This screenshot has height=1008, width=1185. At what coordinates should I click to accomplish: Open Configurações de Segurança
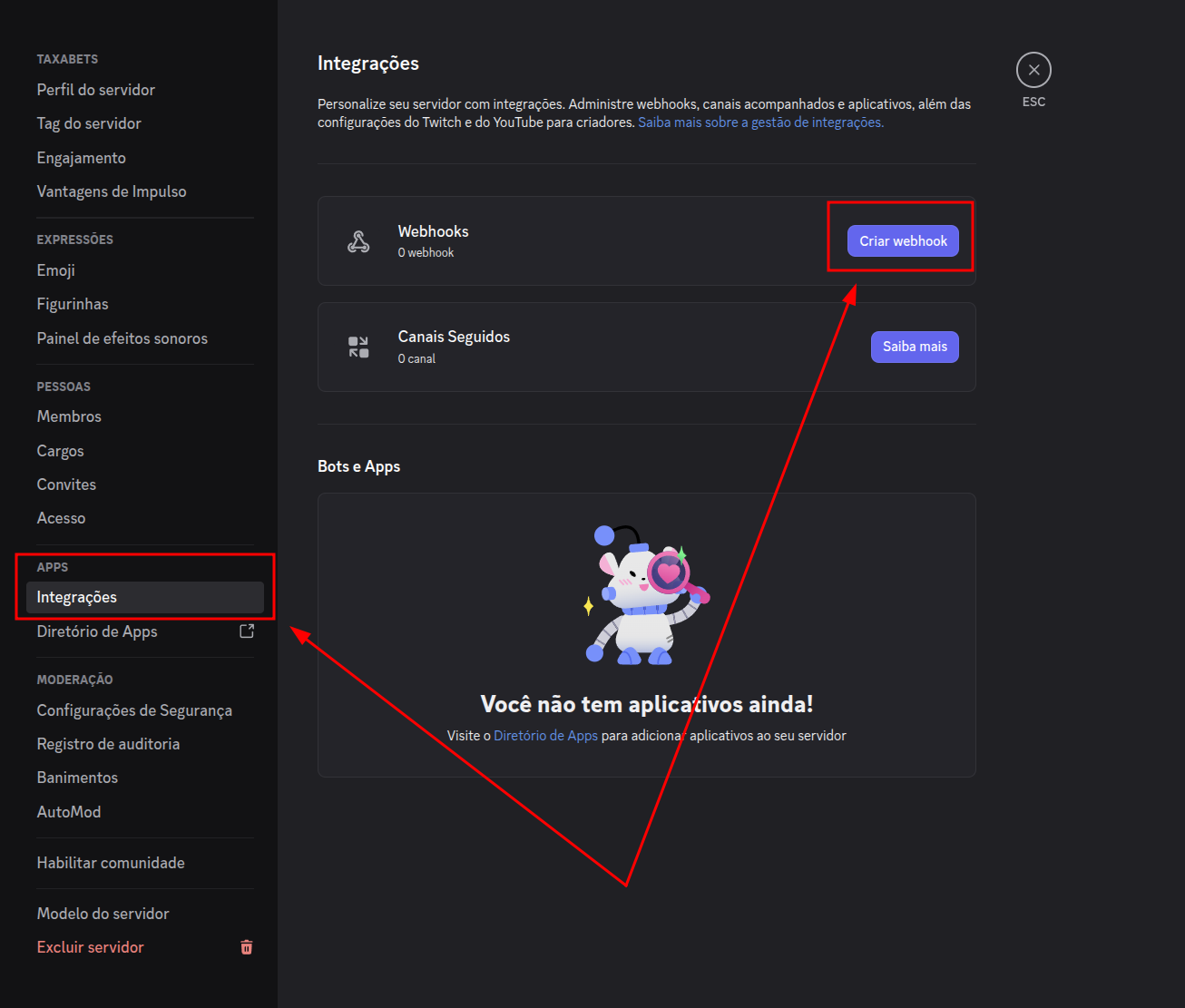point(134,710)
